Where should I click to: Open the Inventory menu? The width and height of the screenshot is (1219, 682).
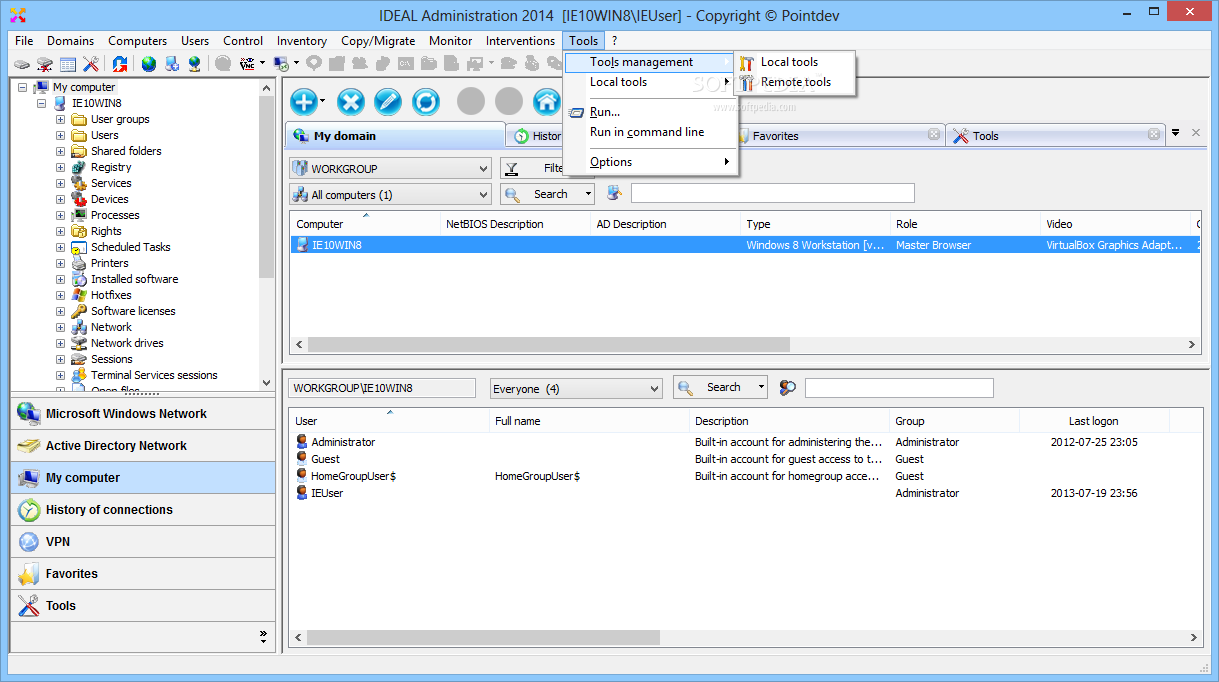(x=302, y=41)
